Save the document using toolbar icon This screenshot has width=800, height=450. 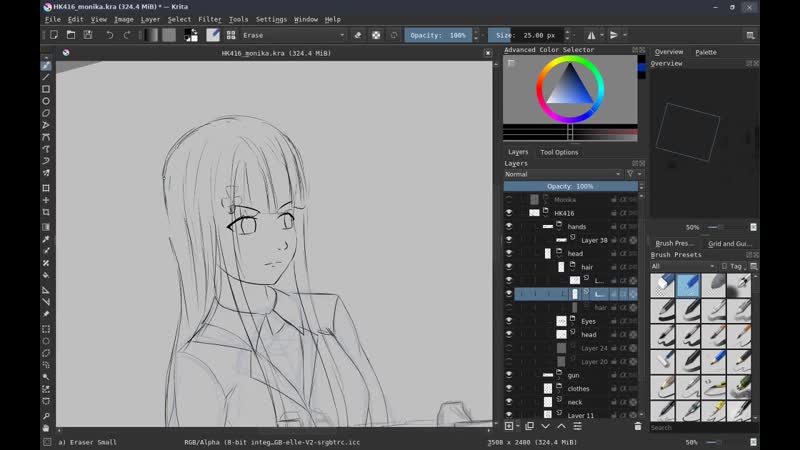point(88,35)
